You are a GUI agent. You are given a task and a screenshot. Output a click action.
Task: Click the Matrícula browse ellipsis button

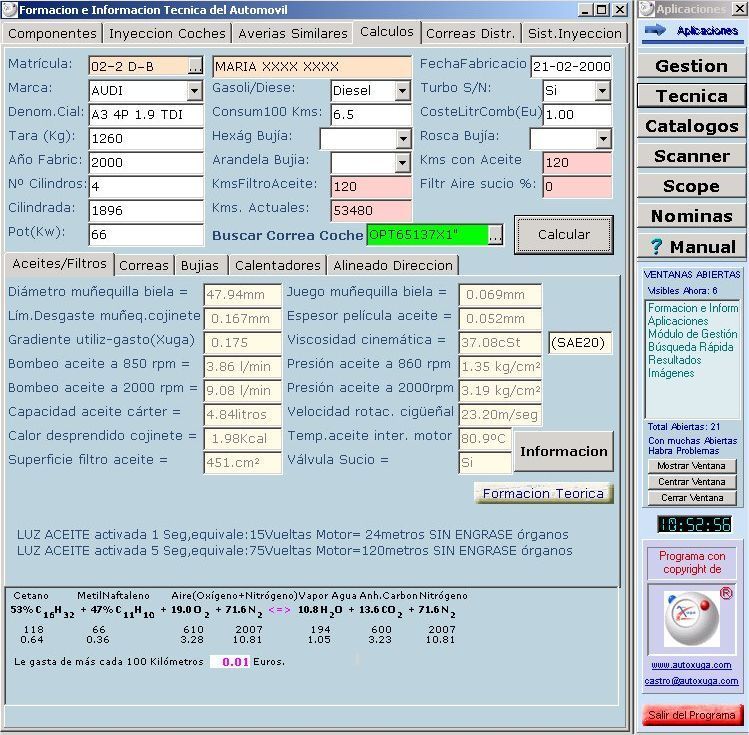(195, 66)
